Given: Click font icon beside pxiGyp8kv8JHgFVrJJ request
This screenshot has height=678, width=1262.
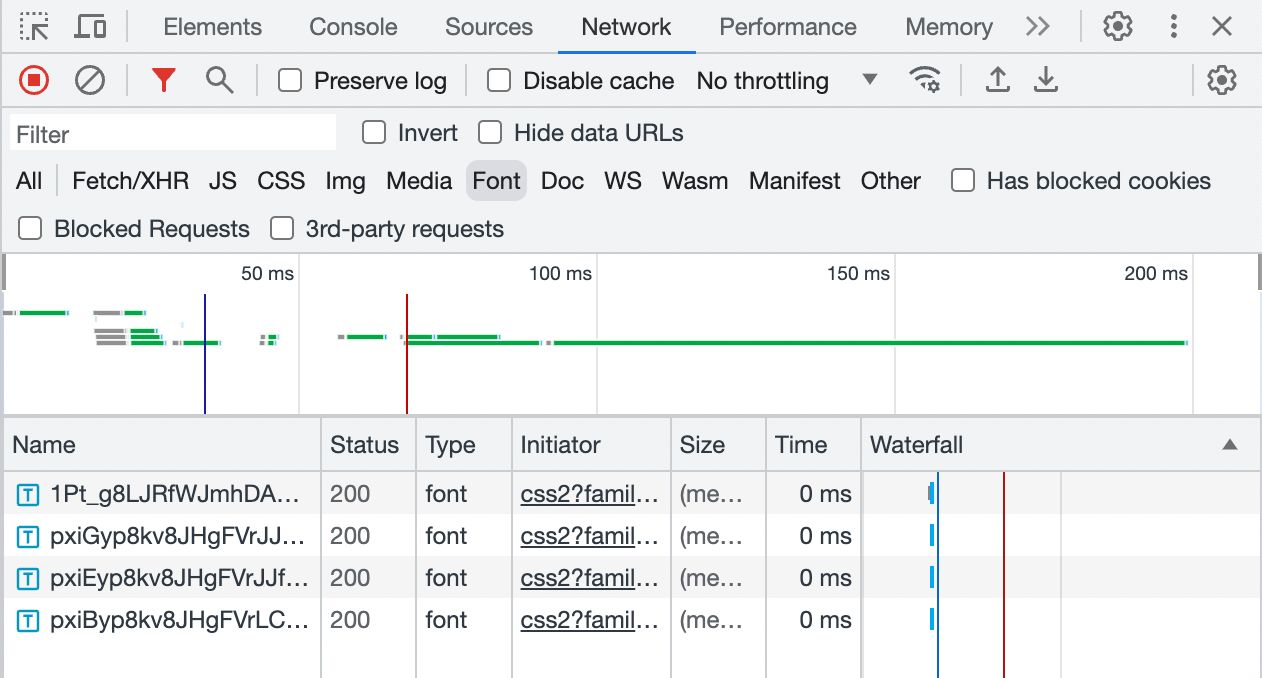Looking at the screenshot, I should click(28, 536).
